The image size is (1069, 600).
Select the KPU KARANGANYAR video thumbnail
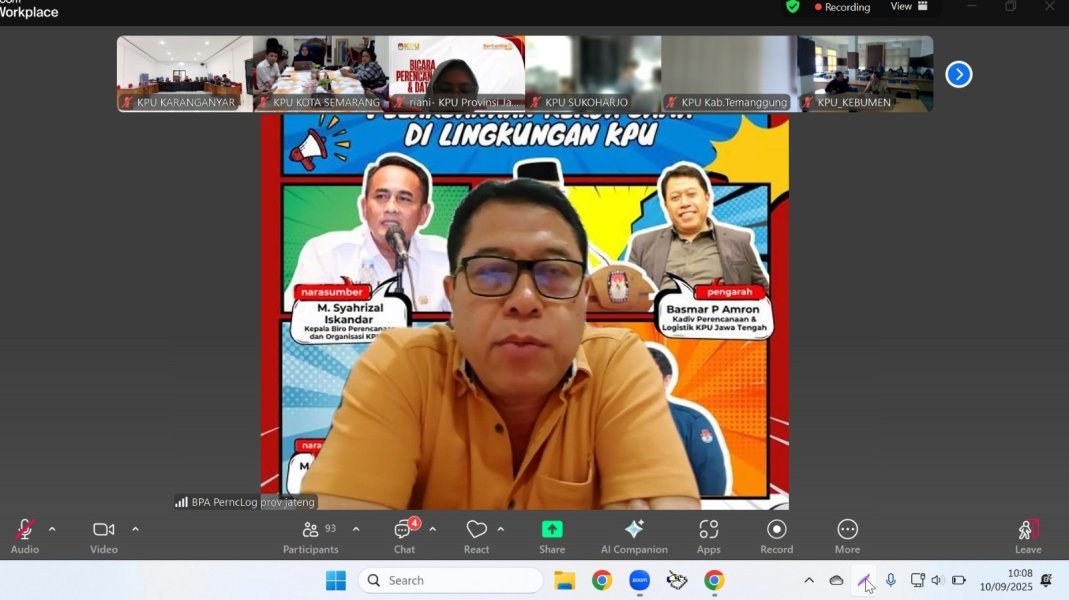tap(185, 73)
